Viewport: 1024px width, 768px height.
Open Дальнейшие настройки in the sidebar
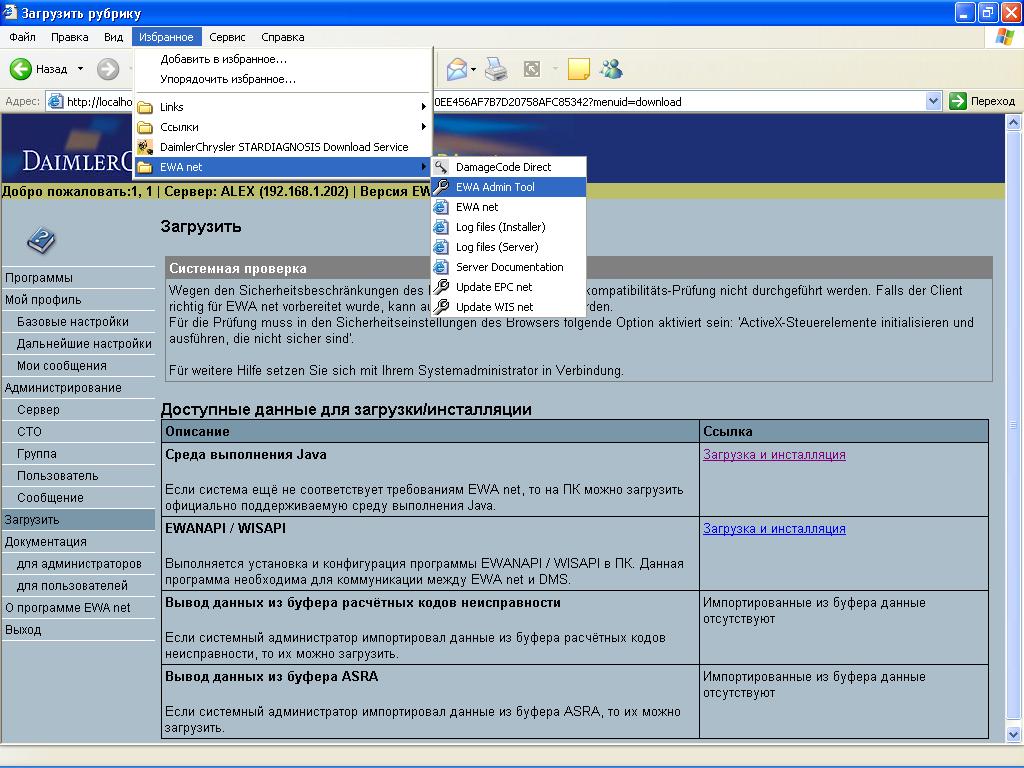pos(84,344)
